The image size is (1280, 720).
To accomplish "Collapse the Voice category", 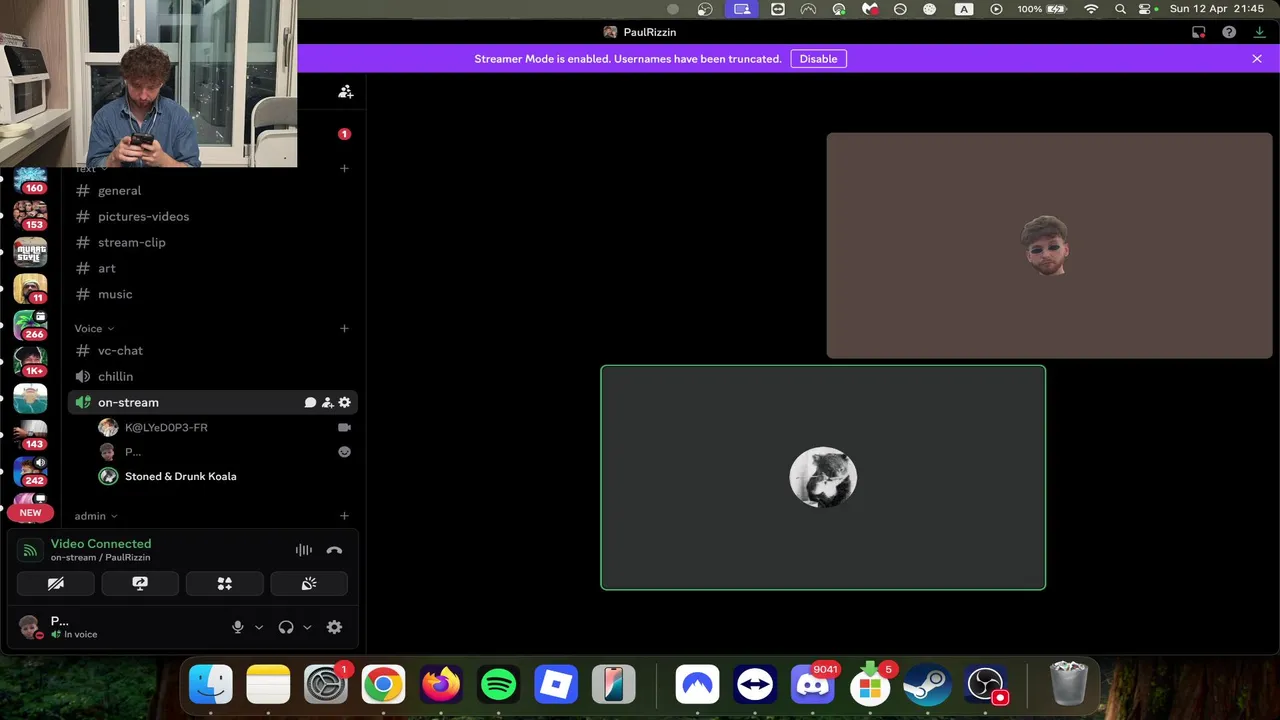I will (94, 328).
